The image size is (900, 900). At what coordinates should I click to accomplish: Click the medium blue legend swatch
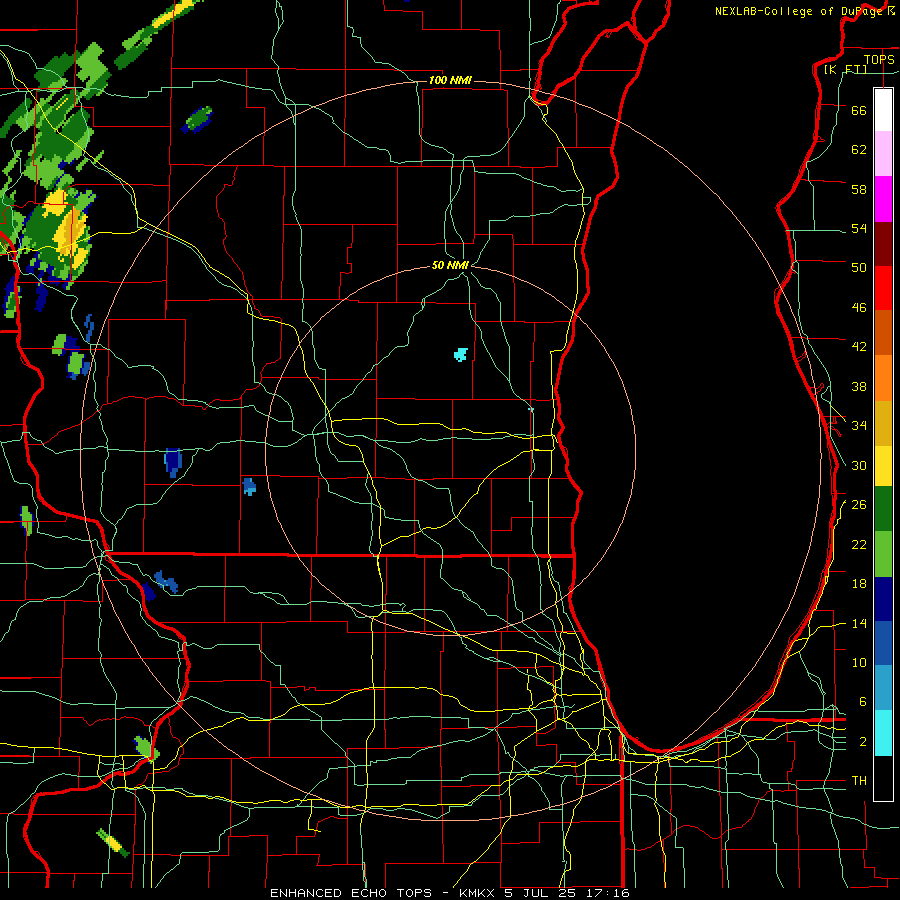[x=883, y=643]
